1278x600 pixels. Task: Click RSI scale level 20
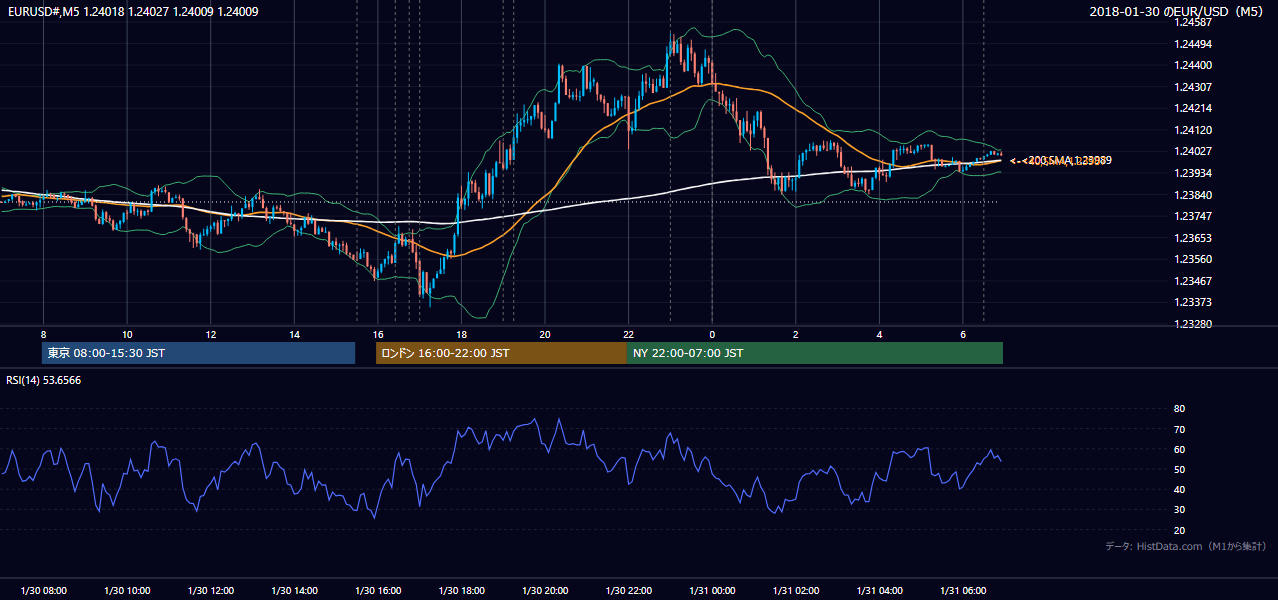tap(1179, 530)
